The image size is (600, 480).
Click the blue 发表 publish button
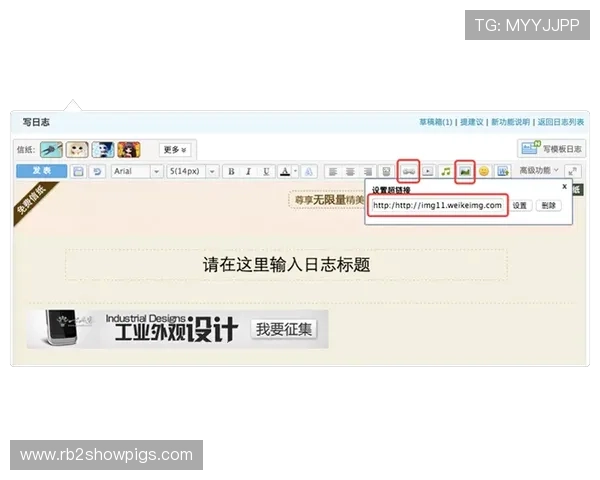(41, 171)
